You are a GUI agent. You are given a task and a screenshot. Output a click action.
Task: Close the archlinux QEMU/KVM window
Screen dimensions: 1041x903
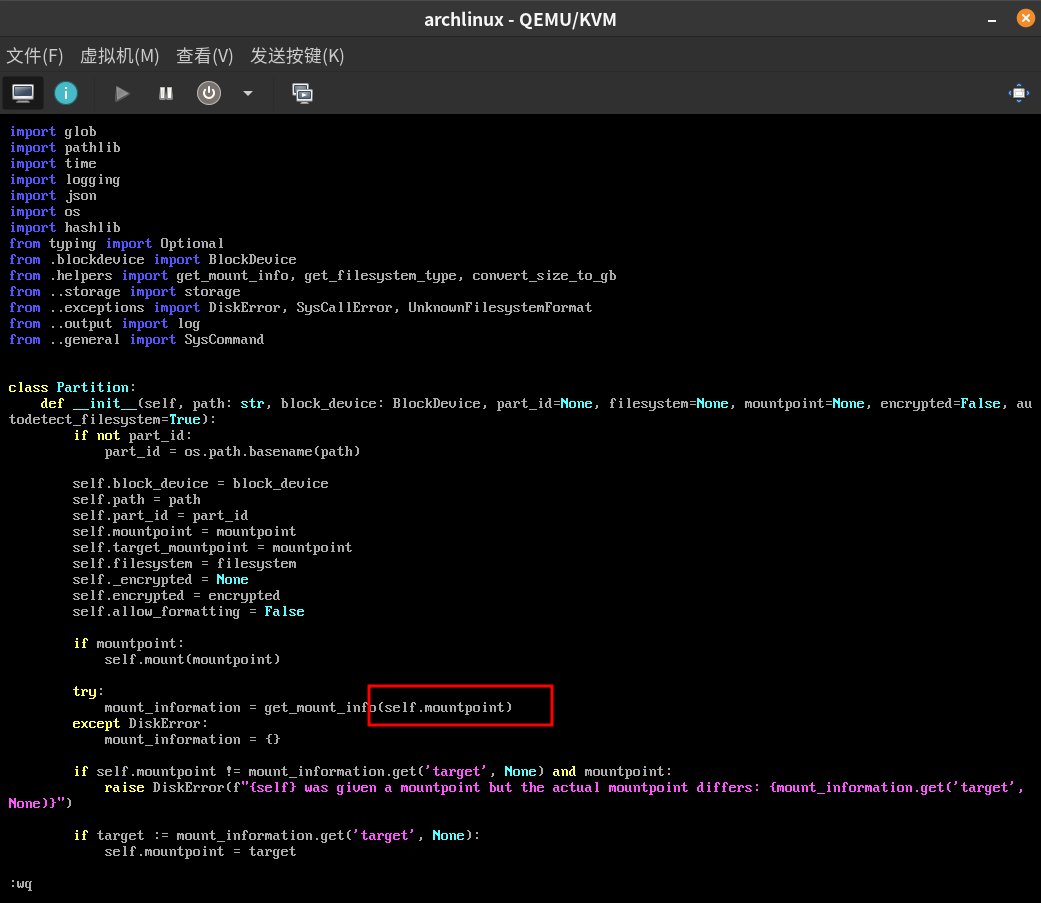(x=1025, y=19)
